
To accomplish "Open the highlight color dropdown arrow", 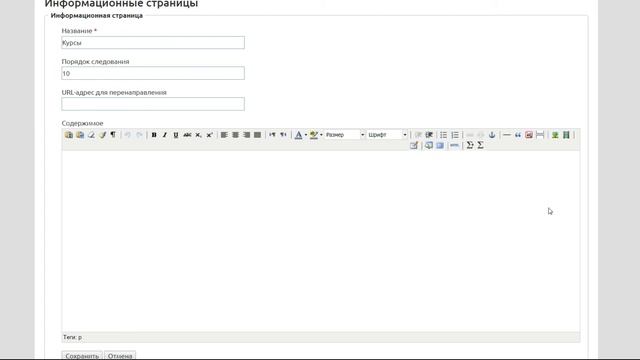I will coord(321,135).
